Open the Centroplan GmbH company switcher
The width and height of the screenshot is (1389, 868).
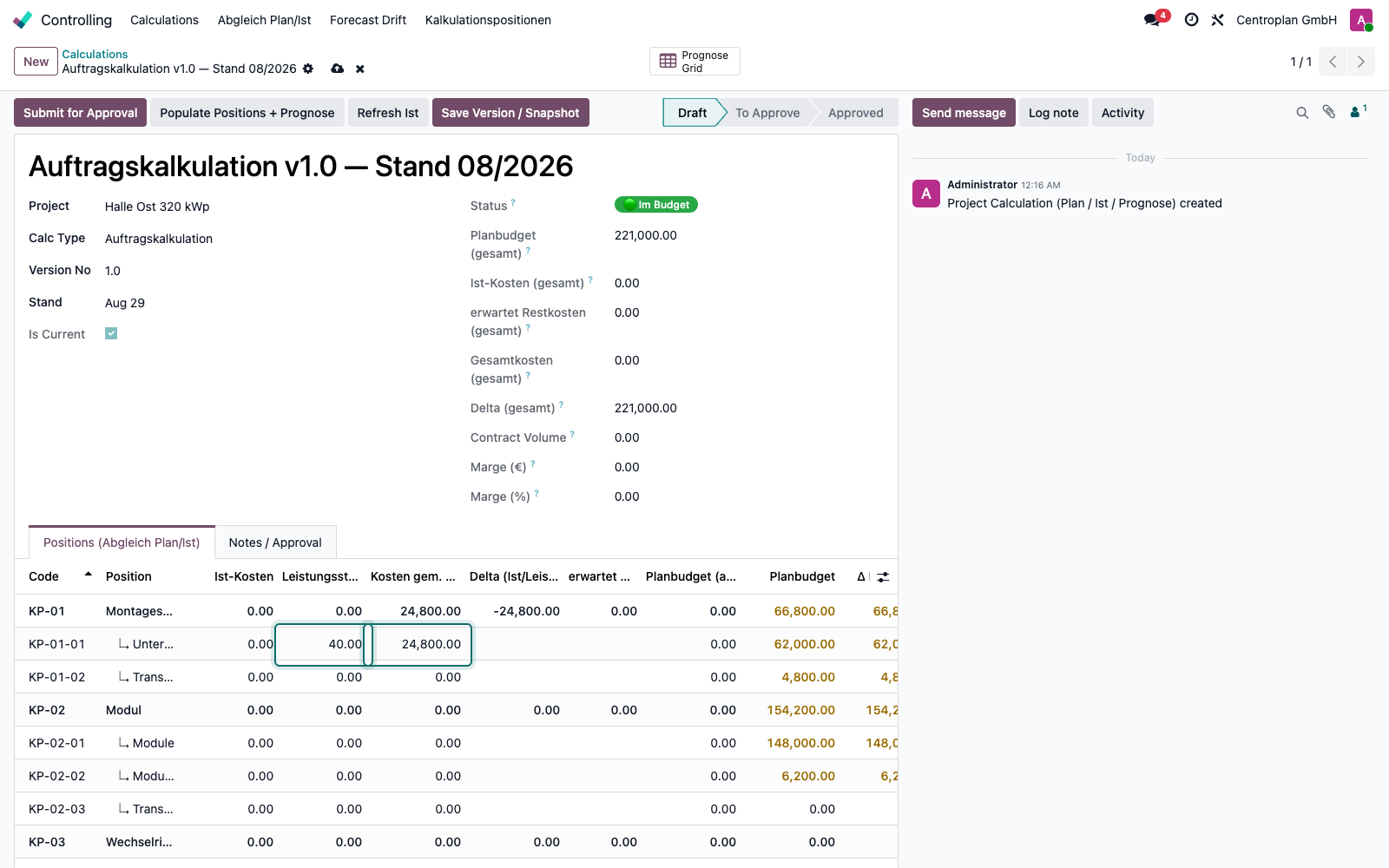pos(1287,20)
